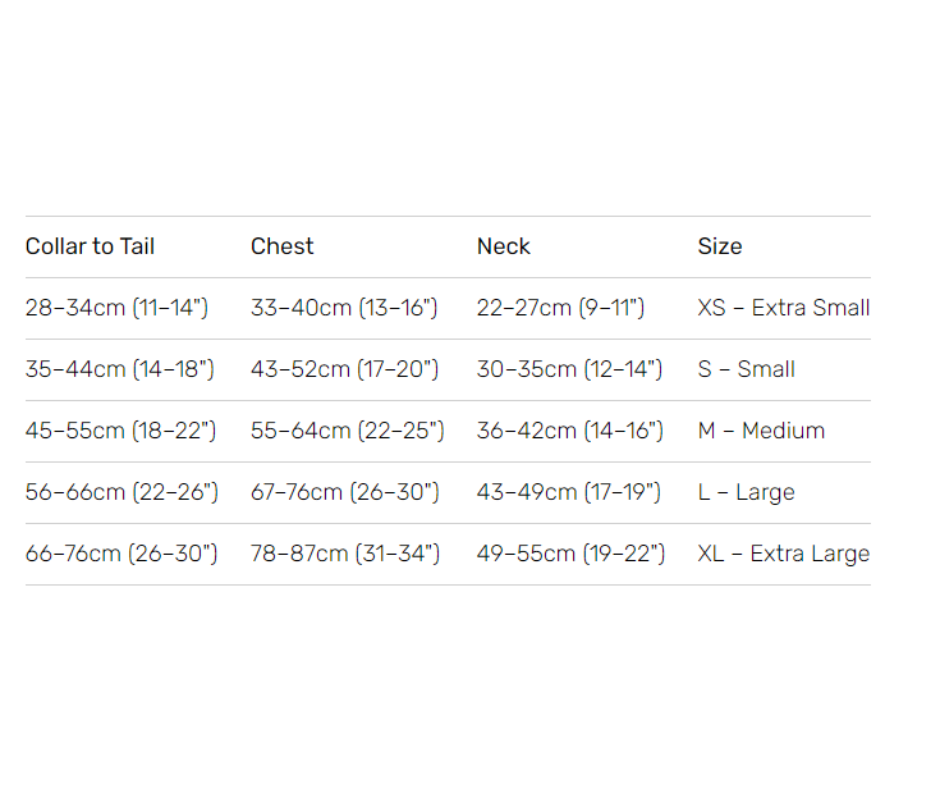Click the Collar to Tail column header
This screenshot has height=788, width=940.
(x=90, y=246)
